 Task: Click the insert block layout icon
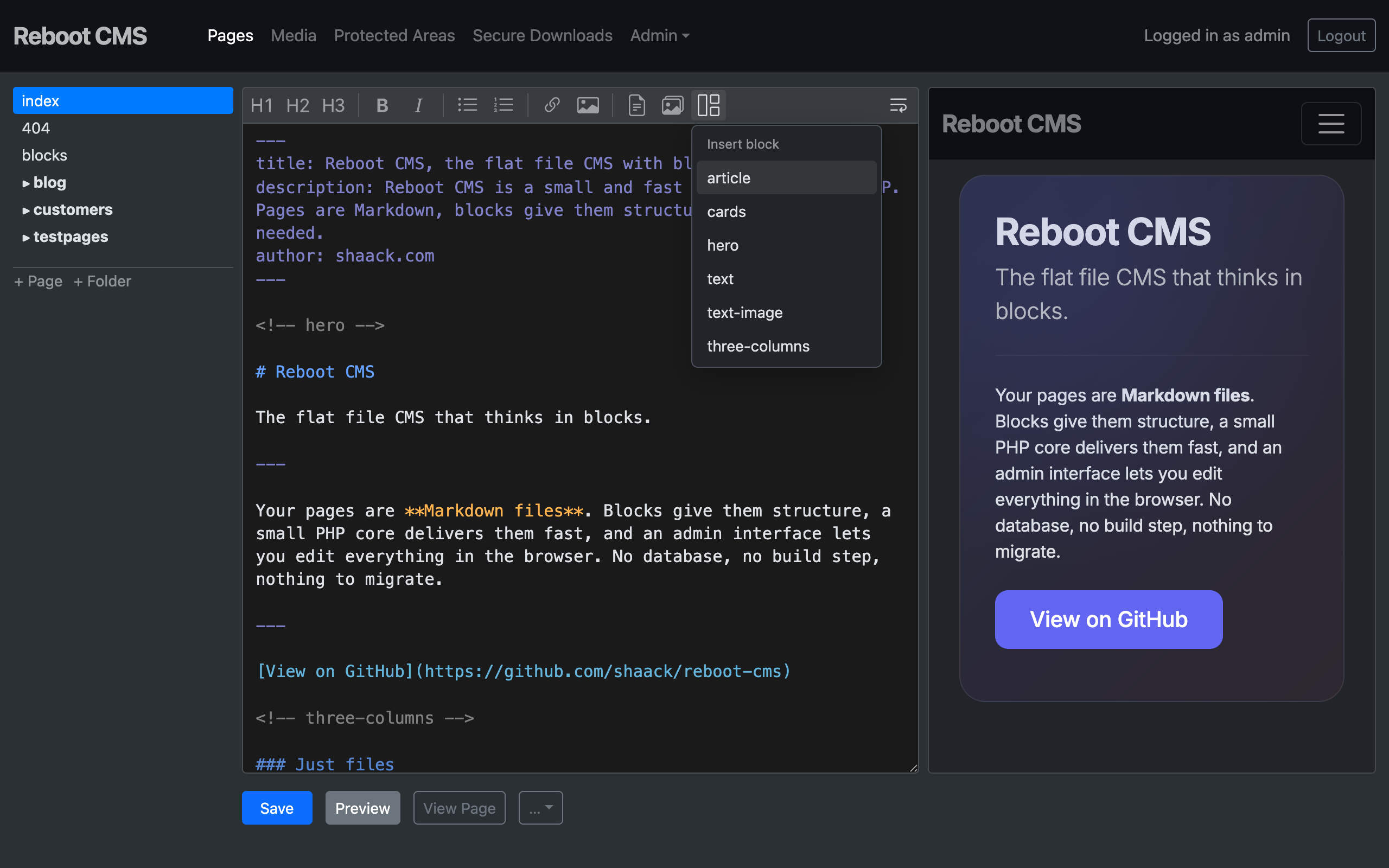tap(709, 105)
